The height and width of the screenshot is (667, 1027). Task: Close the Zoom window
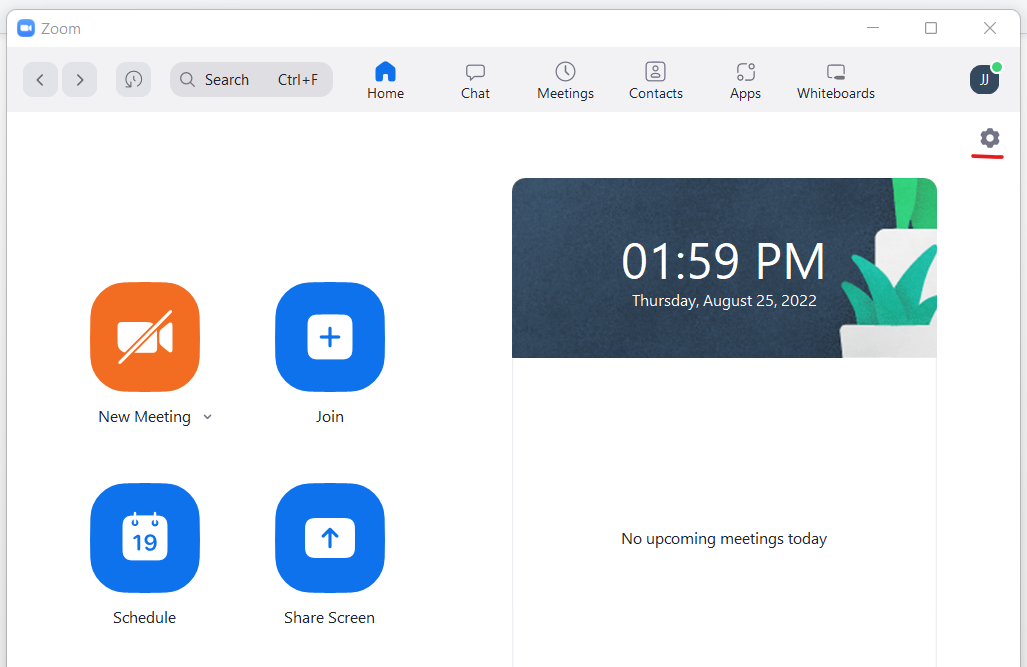click(x=990, y=28)
